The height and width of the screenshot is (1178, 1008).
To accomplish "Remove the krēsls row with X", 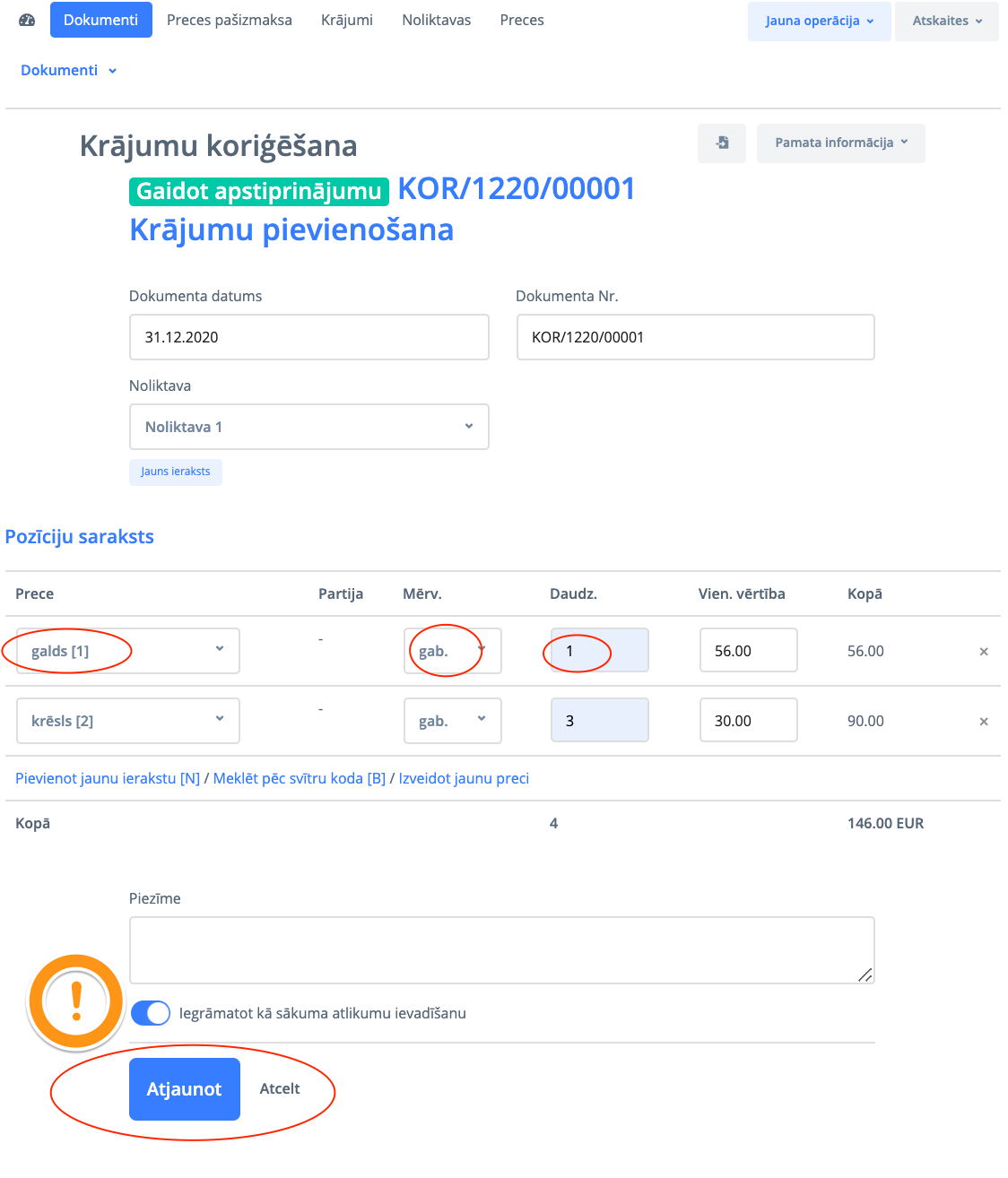I will [984, 722].
